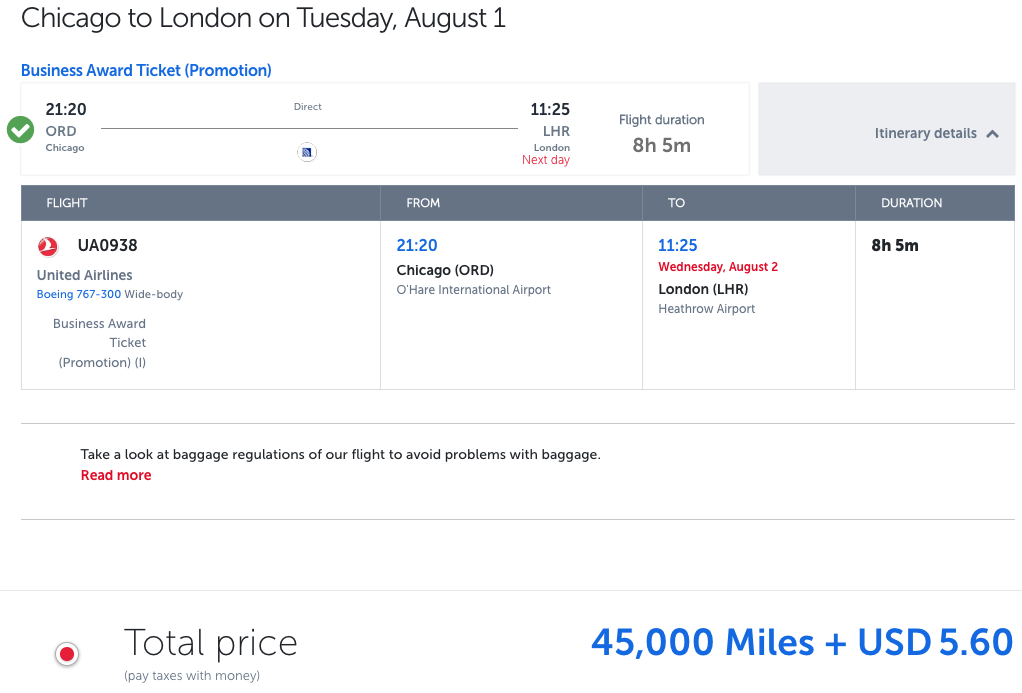The height and width of the screenshot is (693, 1022).
Task: Click the Itinerary details header button
Action: coord(928,132)
